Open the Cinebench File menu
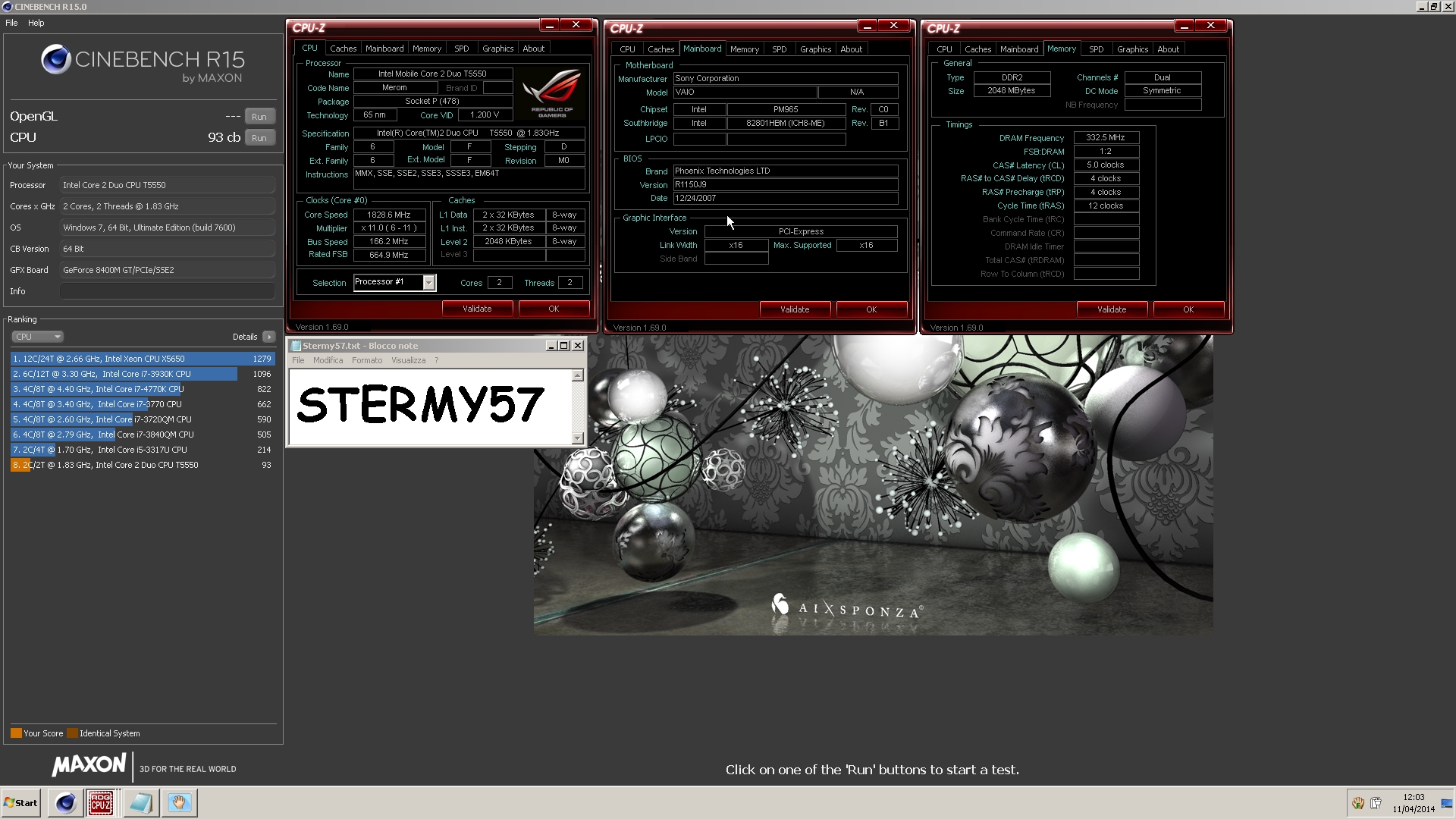Viewport: 1456px width, 819px height. (x=11, y=23)
